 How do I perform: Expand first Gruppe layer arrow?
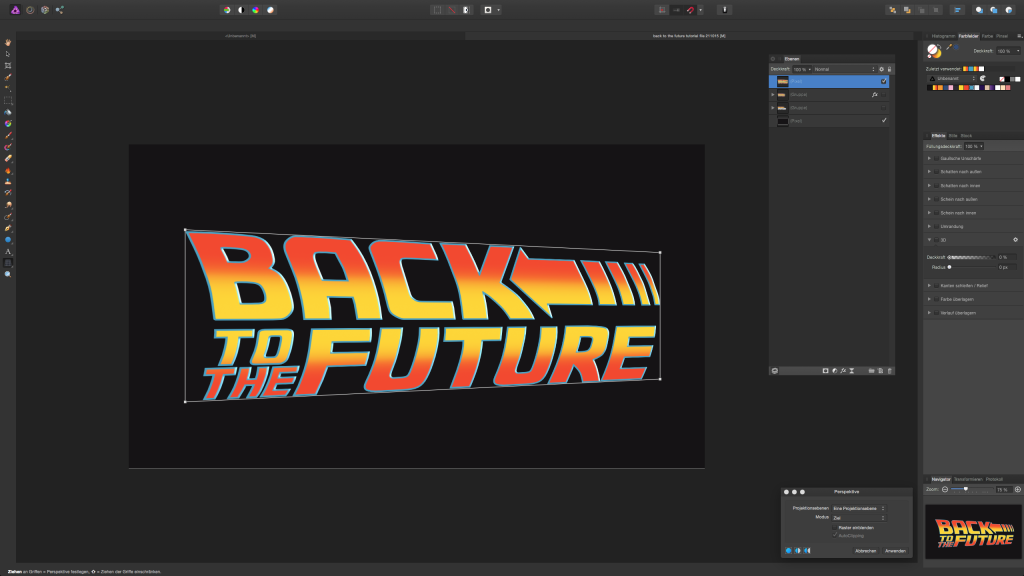click(x=773, y=95)
